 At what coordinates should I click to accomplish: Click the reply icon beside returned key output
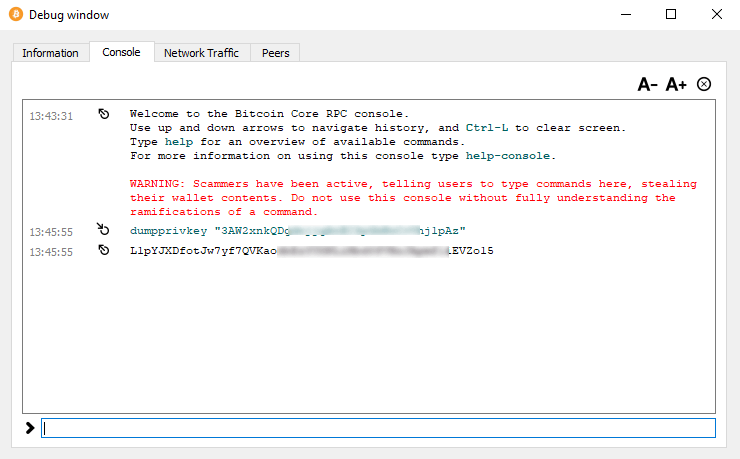coord(104,251)
